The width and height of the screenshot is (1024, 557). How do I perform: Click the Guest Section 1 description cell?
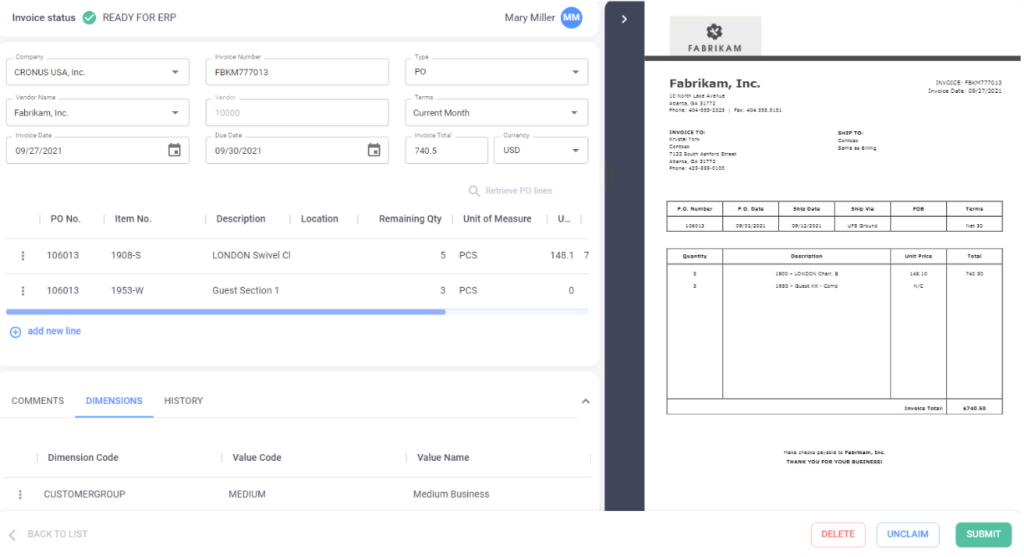click(246, 291)
